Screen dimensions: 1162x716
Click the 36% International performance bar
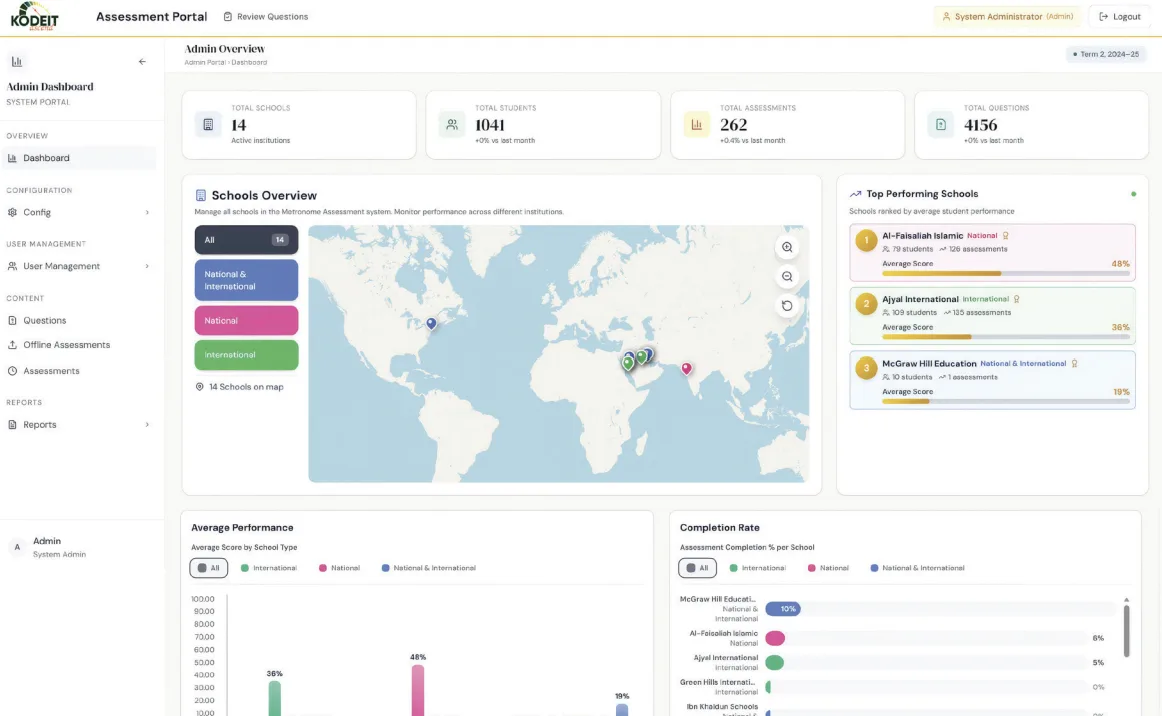(275, 698)
